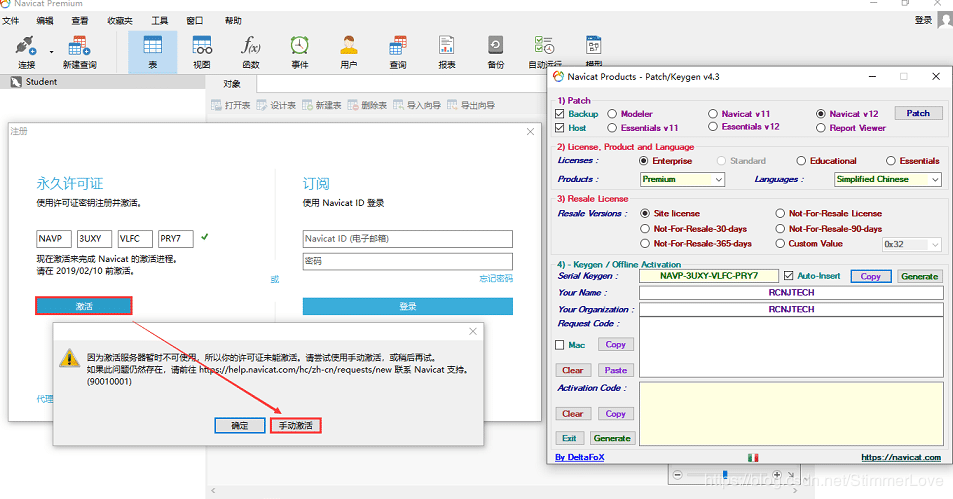The width and height of the screenshot is (953, 499).
Task: Click the New Query (新建查询) icon
Action: 79,52
